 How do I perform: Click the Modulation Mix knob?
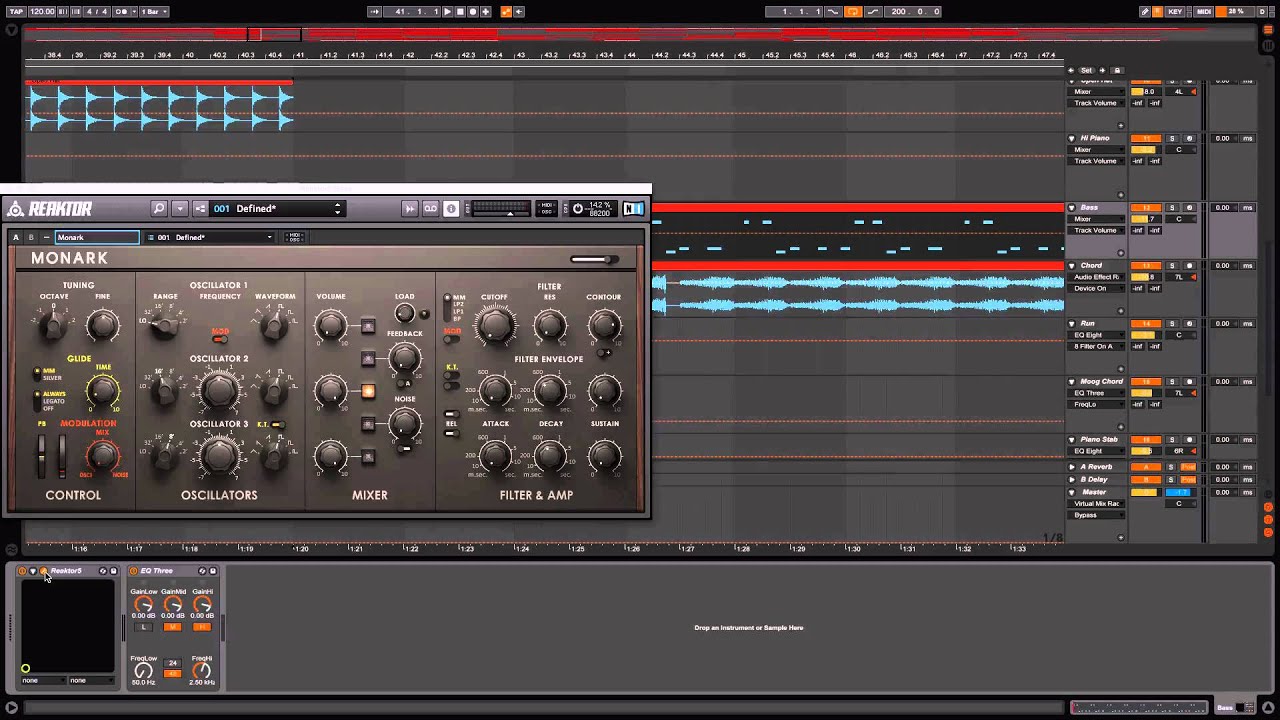point(102,456)
